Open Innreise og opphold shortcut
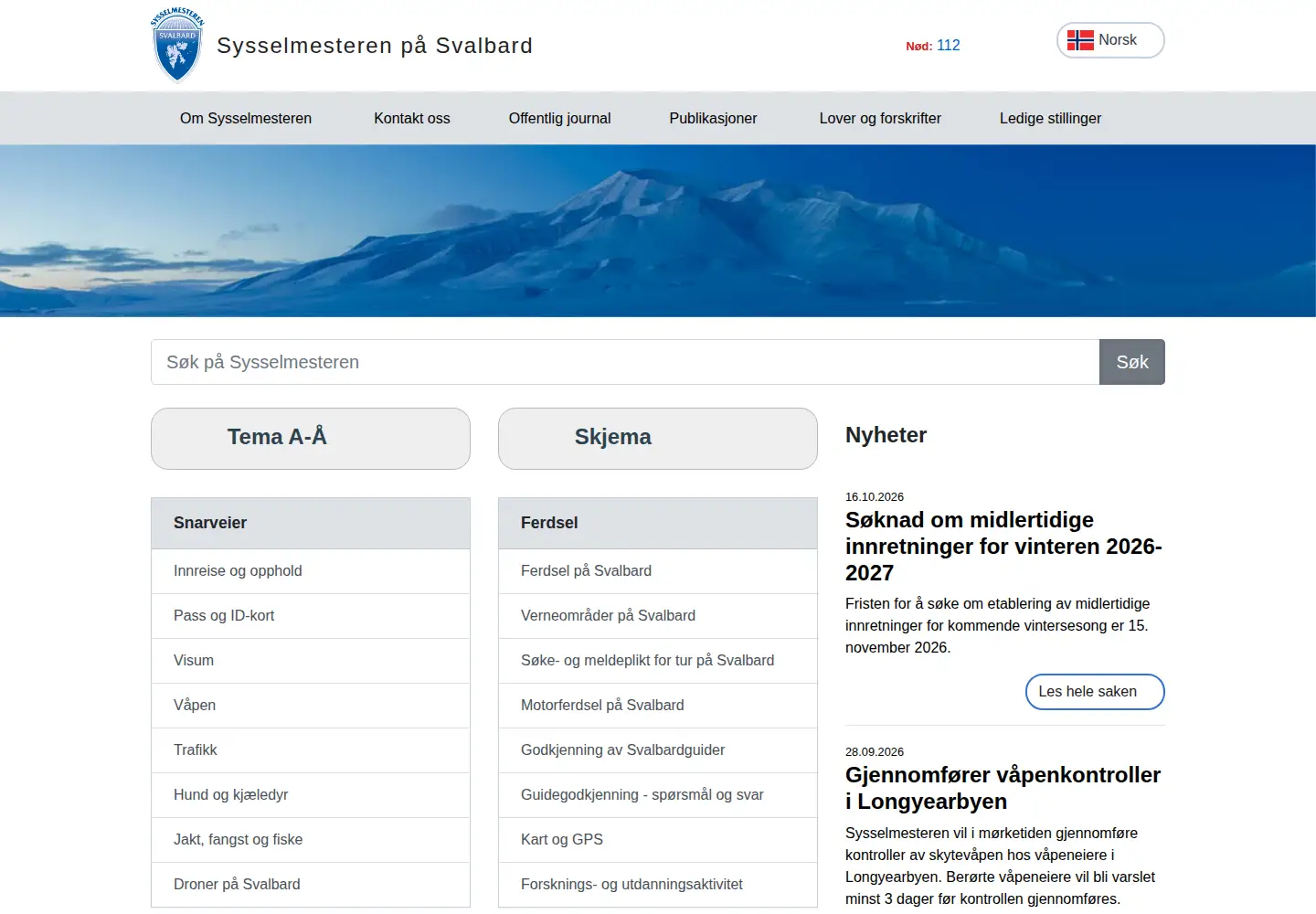The image size is (1316, 914). [311, 571]
